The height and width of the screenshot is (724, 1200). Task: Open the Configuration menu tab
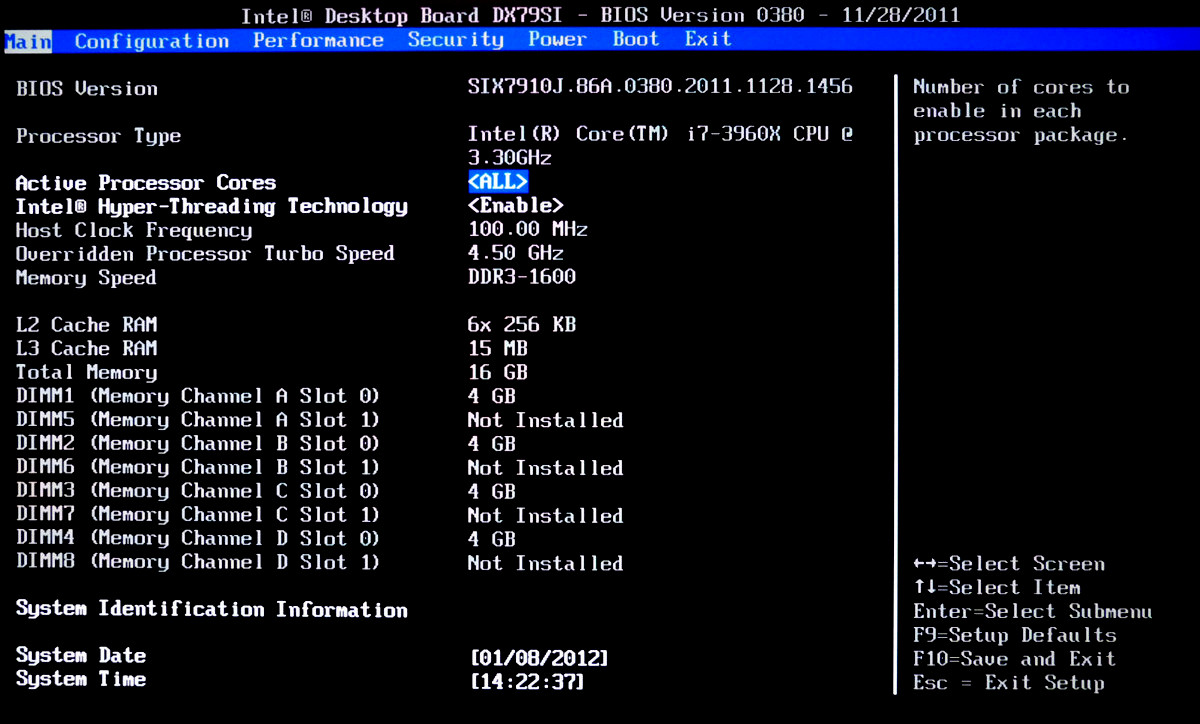click(x=152, y=41)
